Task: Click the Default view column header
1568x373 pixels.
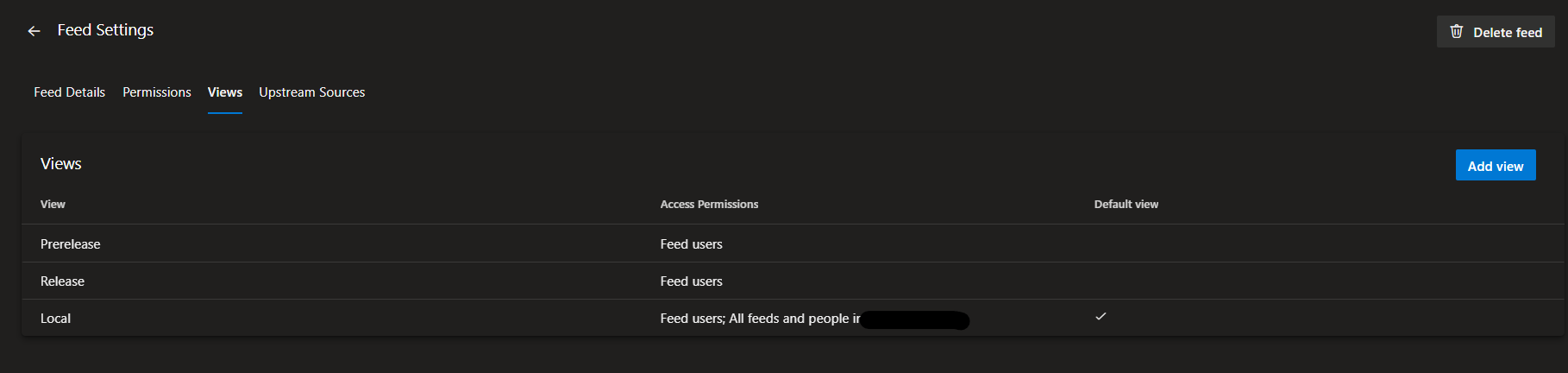Action: (1126, 205)
